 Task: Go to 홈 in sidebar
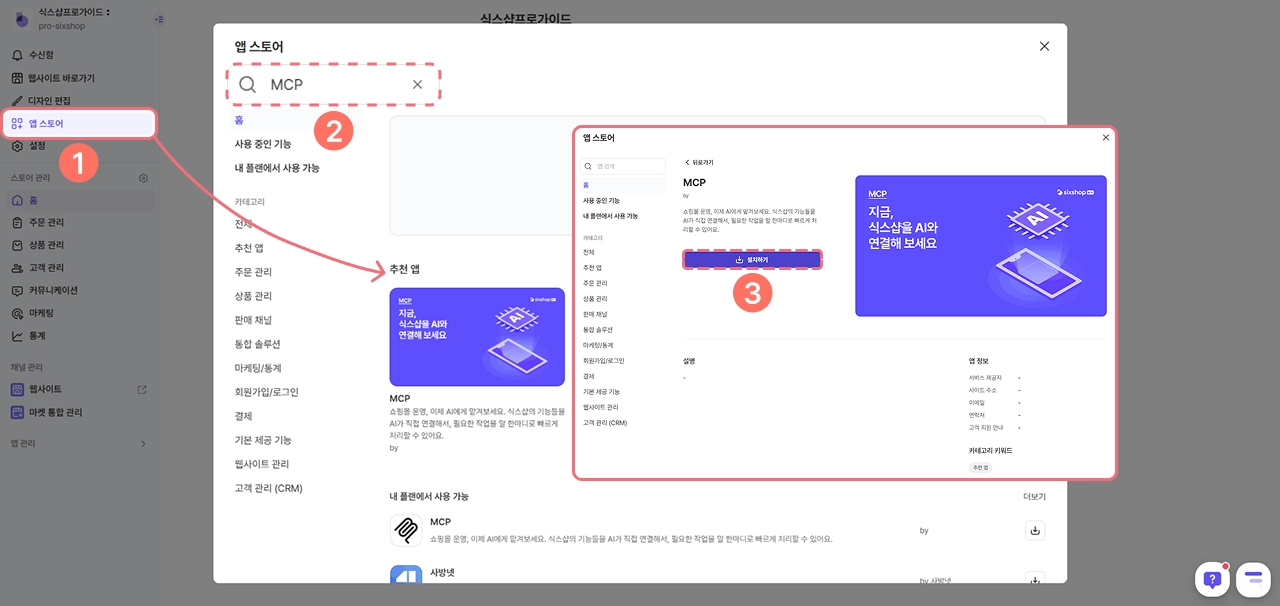point(78,200)
